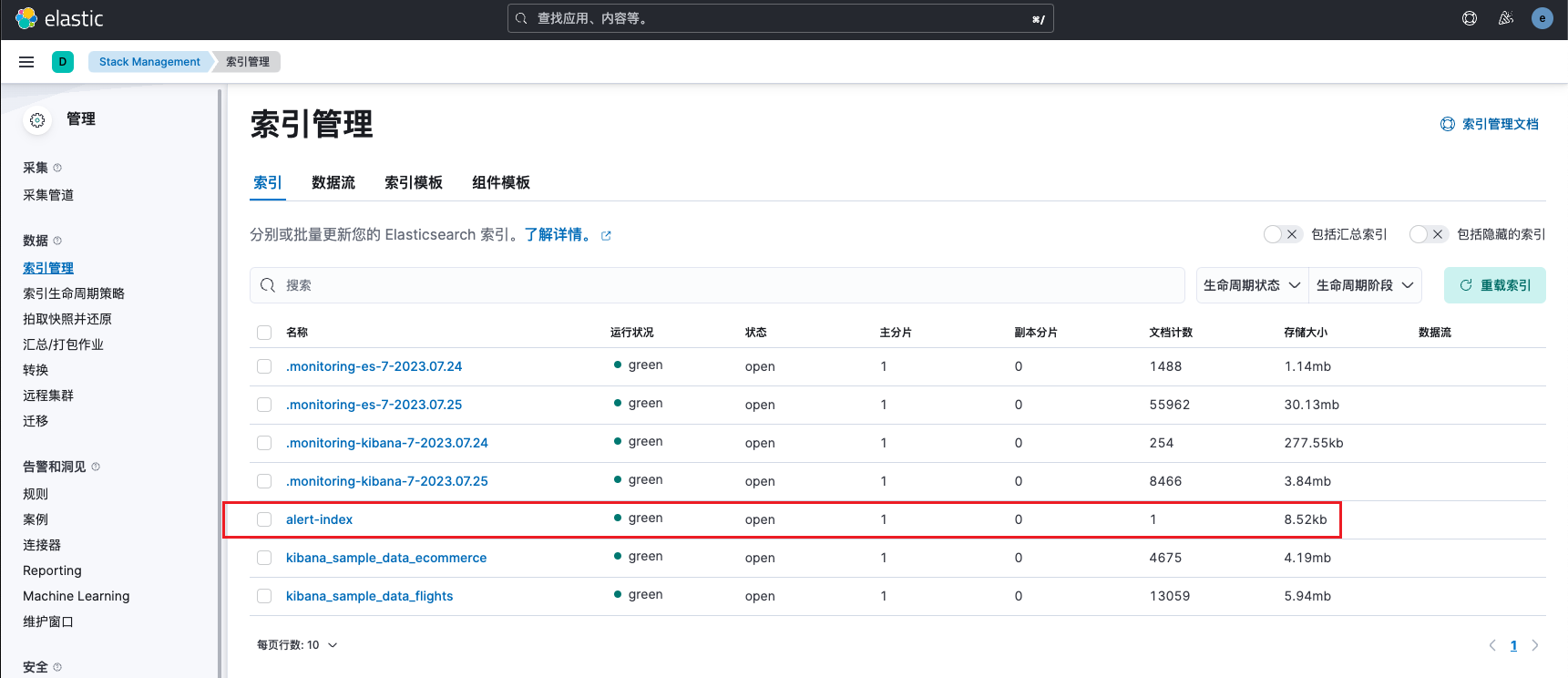Switch to the 数据流 tab
Image resolution: width=1568 pixels, height=678 pixels.
333,183
